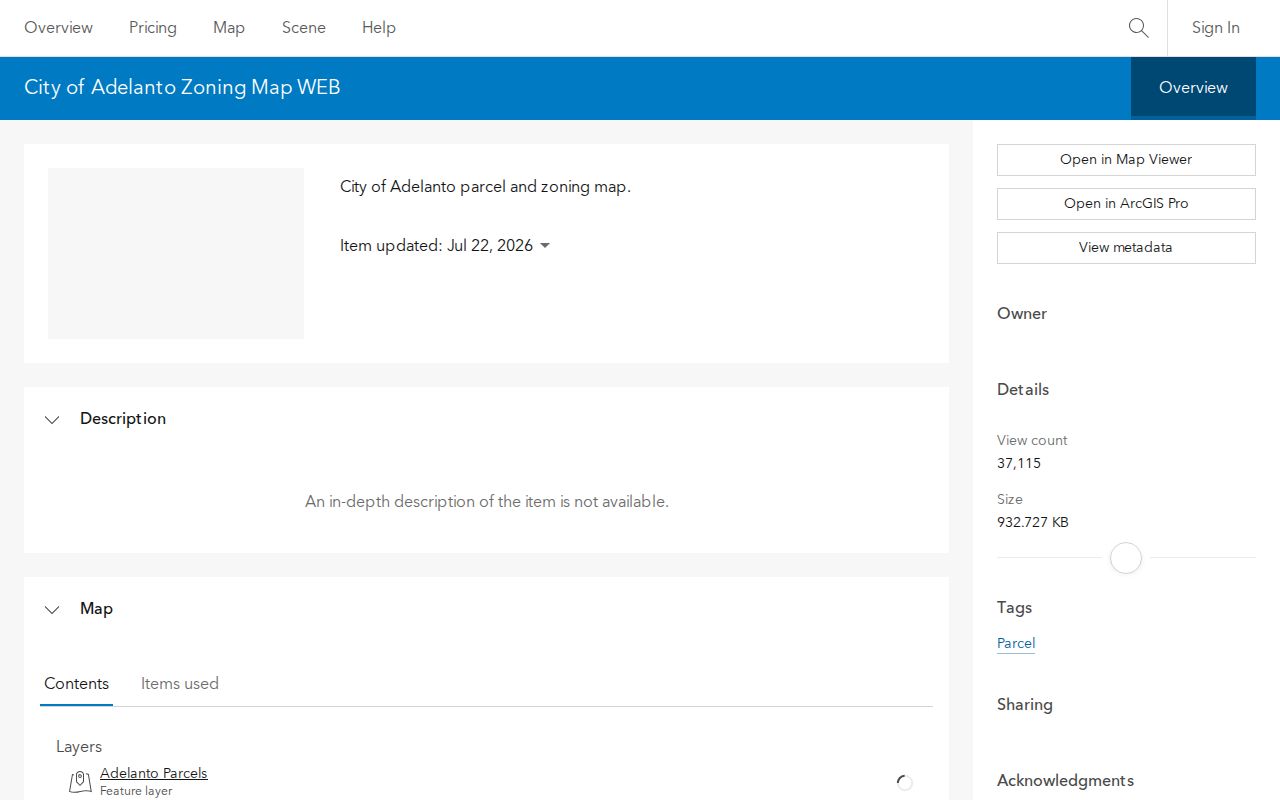Open the Adelanto Parcels layer link

click(x=154, y=773)
